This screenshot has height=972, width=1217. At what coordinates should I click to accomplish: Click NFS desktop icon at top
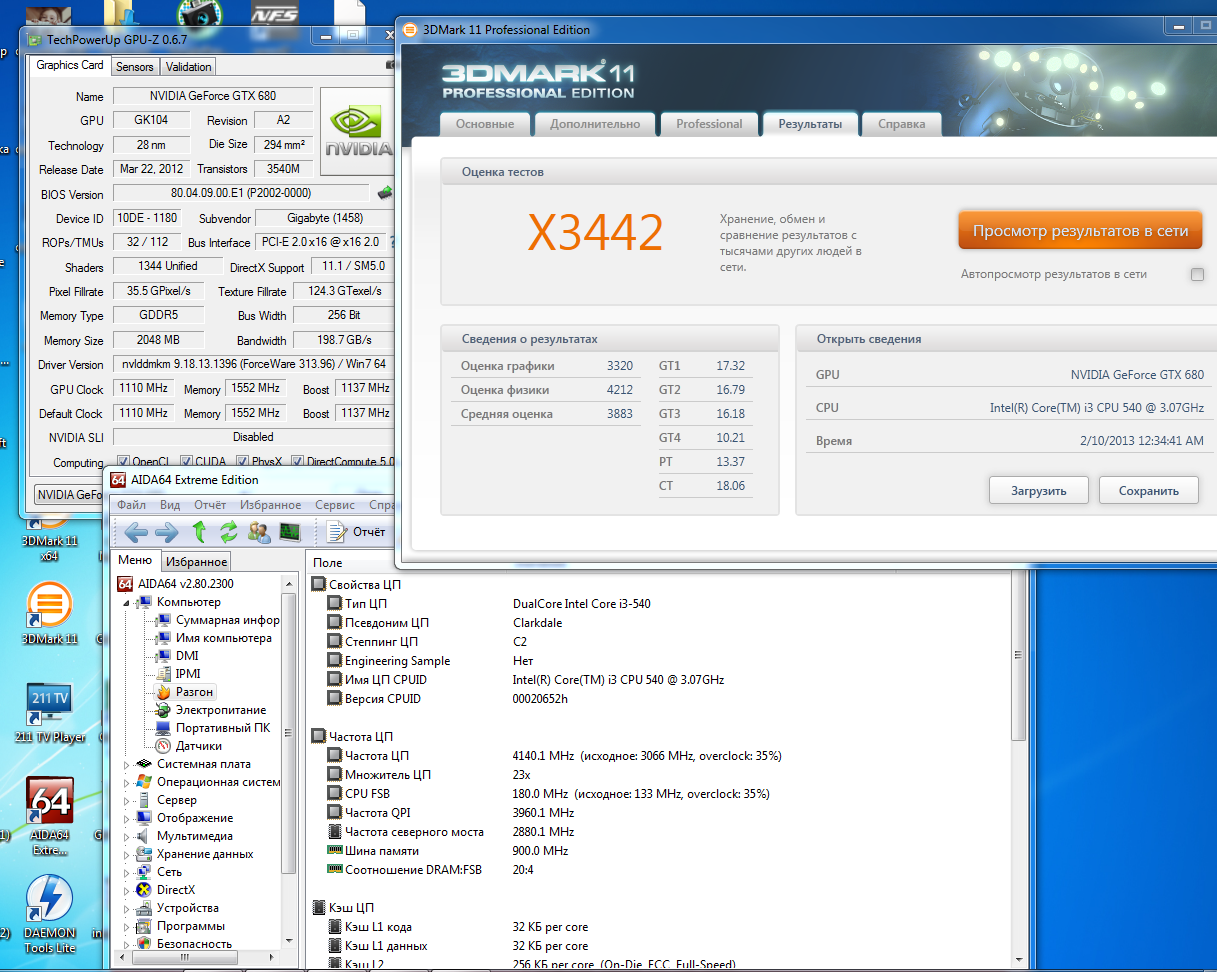(274, 14)
